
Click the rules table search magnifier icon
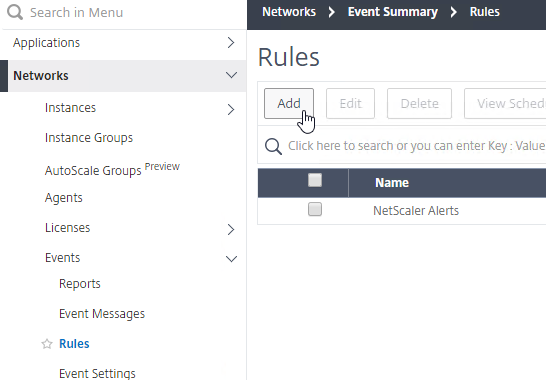273,146
